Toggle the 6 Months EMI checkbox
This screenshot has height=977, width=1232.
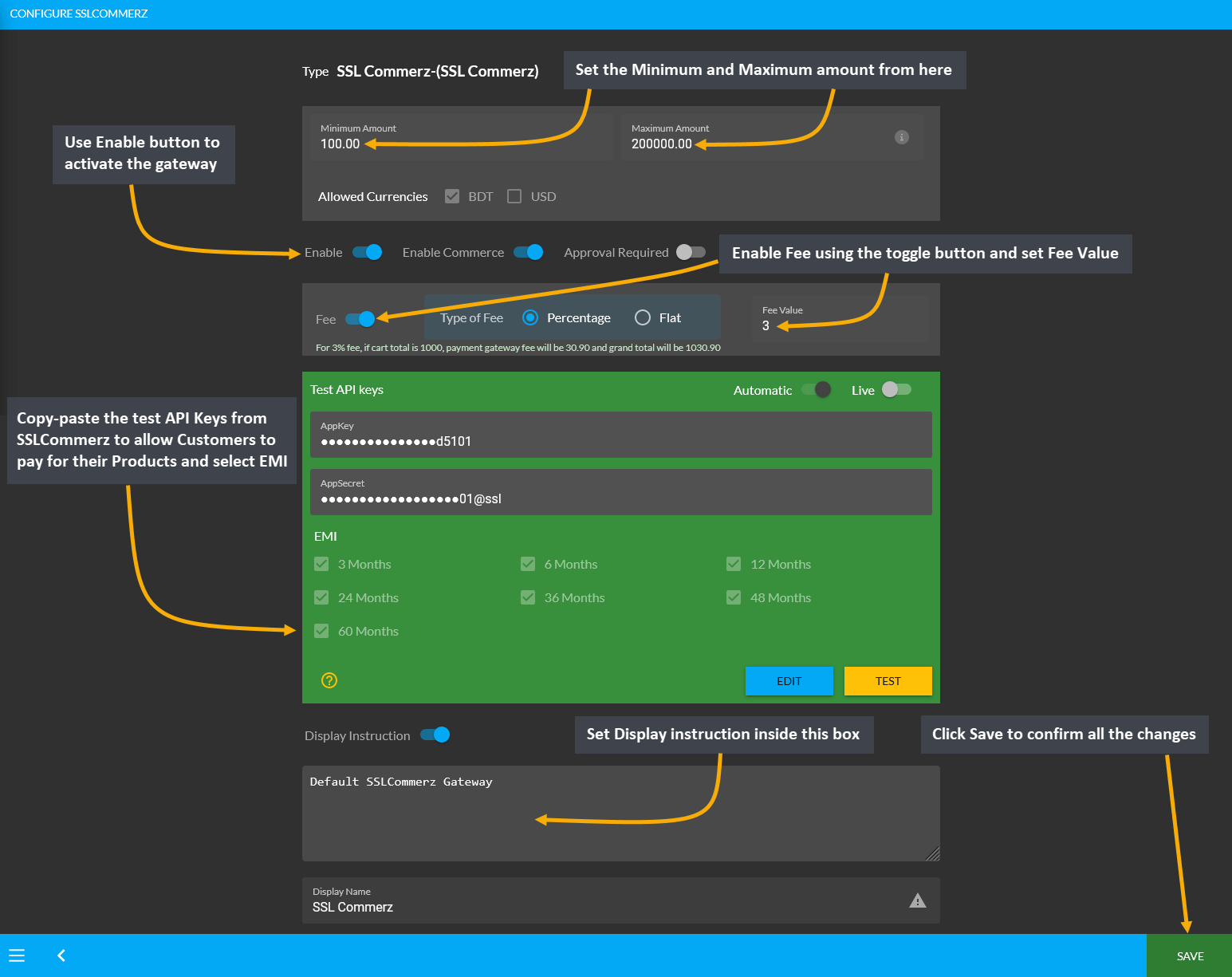[528, 564]
